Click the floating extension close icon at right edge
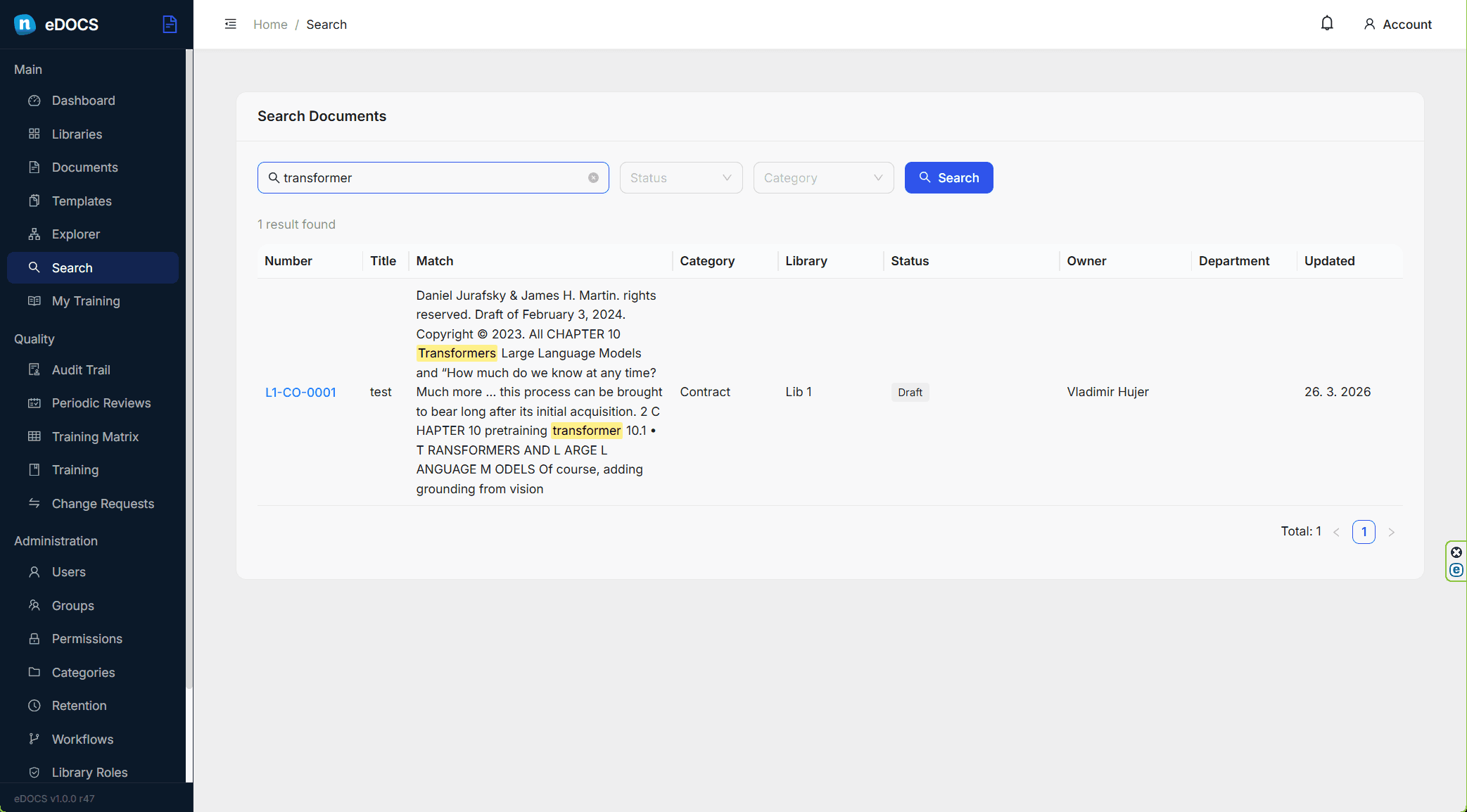The height and width of the screenshot is (812, 1467). click(x=1456, y=552)
